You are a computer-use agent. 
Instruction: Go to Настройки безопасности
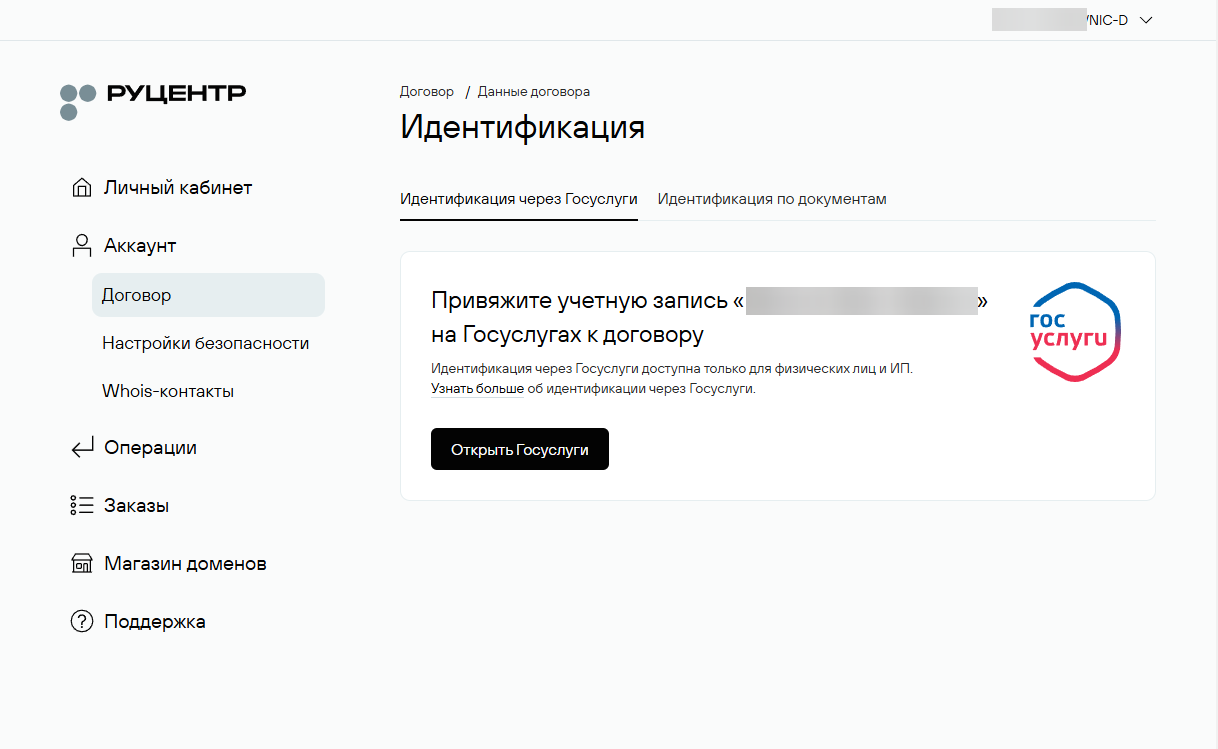pyautogui.click(x=205, y=343)
